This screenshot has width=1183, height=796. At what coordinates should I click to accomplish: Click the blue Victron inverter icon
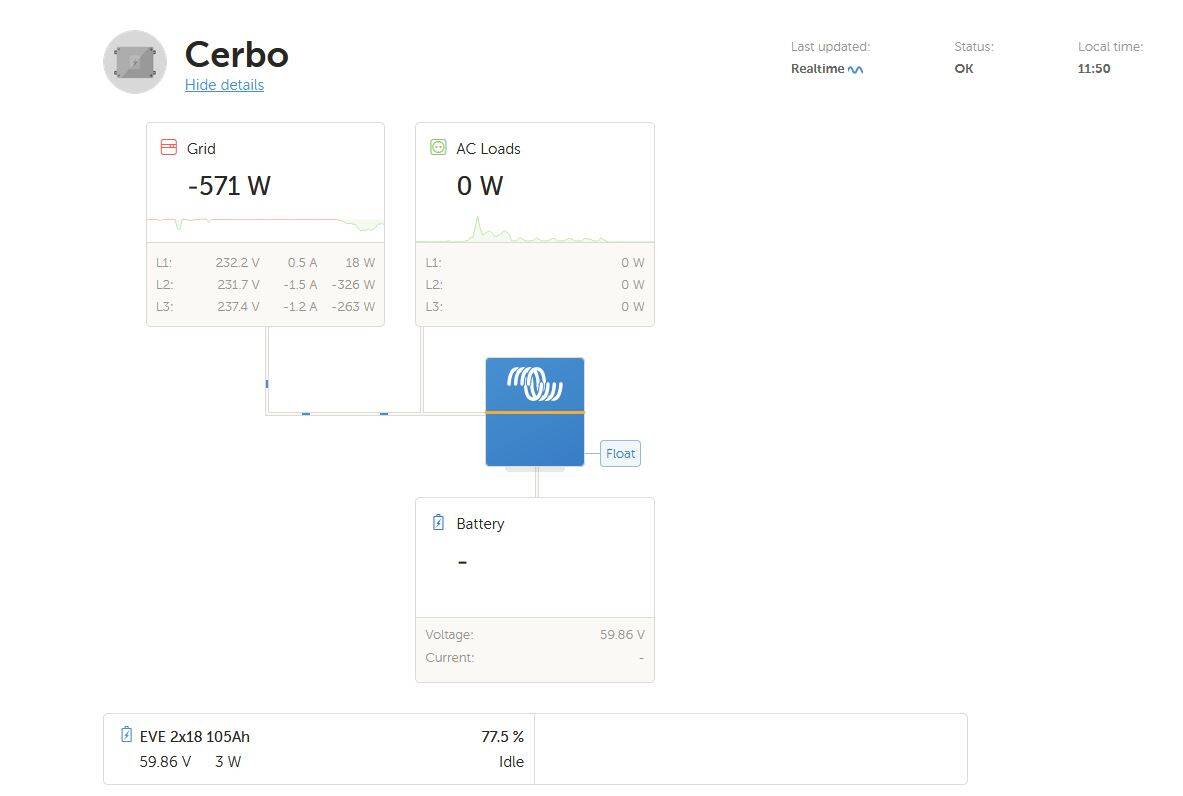535,412
